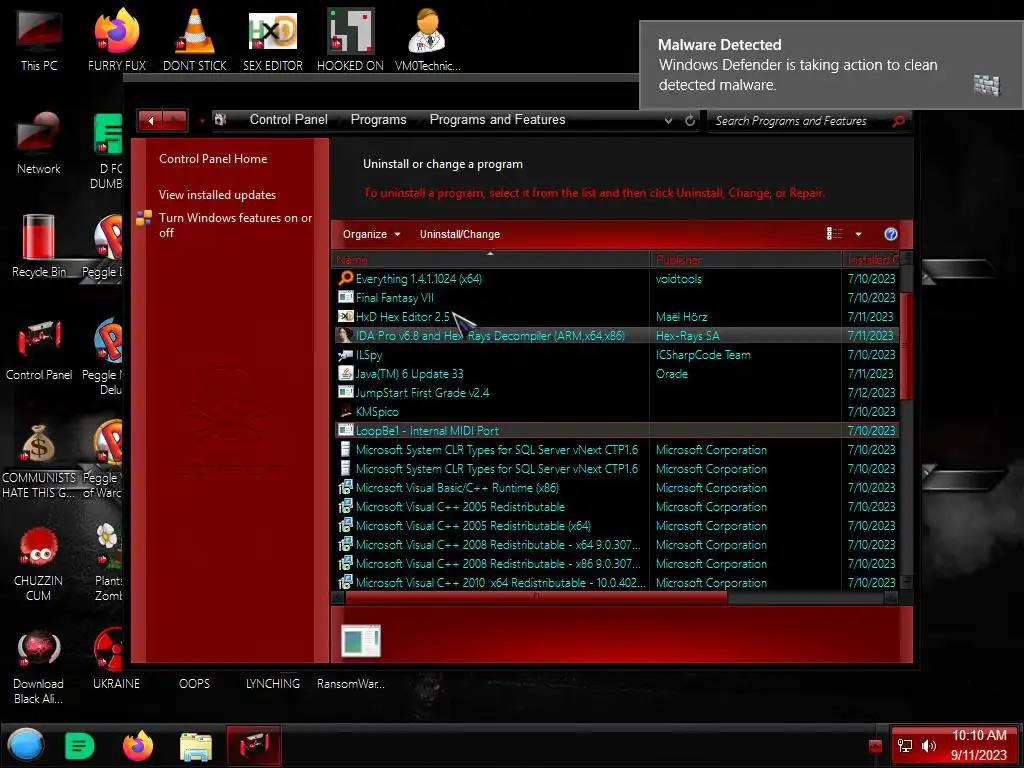
Task: Click the network tray icon
Action: pos(904,746)
